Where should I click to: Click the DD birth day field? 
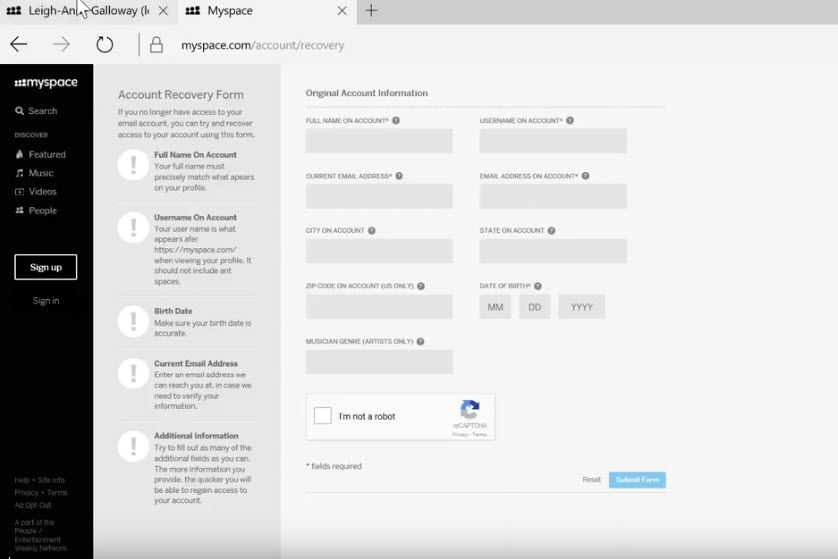[x=534, y=307]
